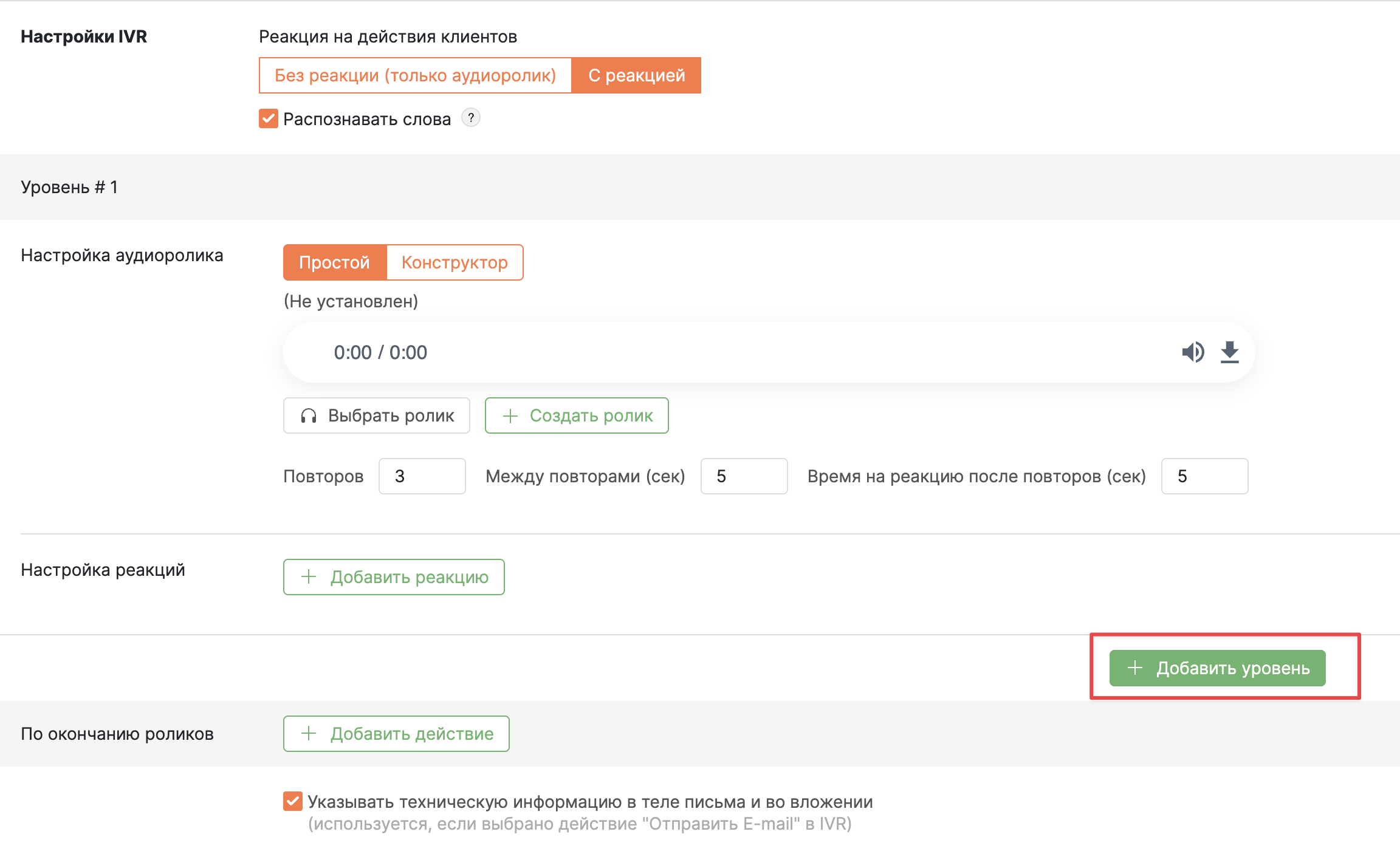Image resolution: width=1400 pixels, height=854 pixels.
Task: Uncheck the Распознавать слова checkbox
Action: point(269,118)
